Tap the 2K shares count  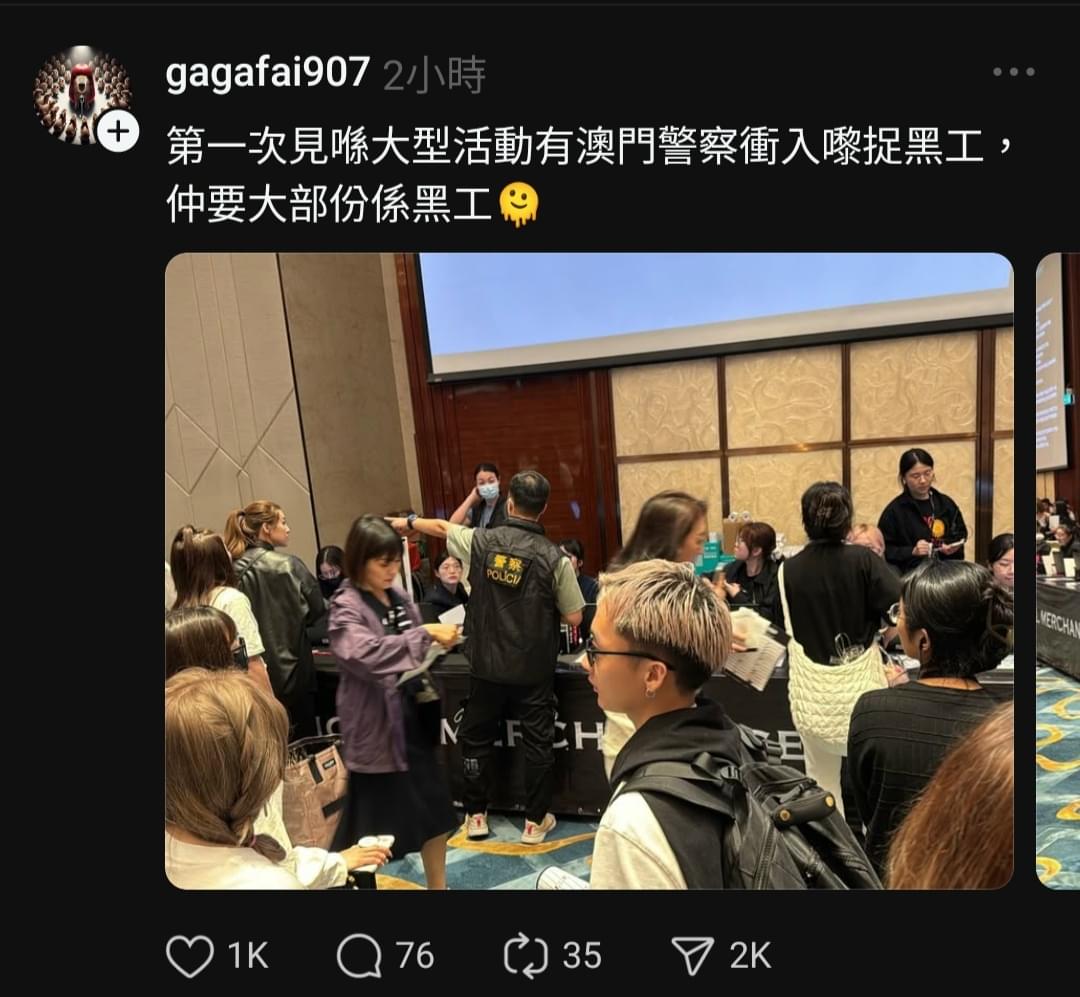coord(749,956)
